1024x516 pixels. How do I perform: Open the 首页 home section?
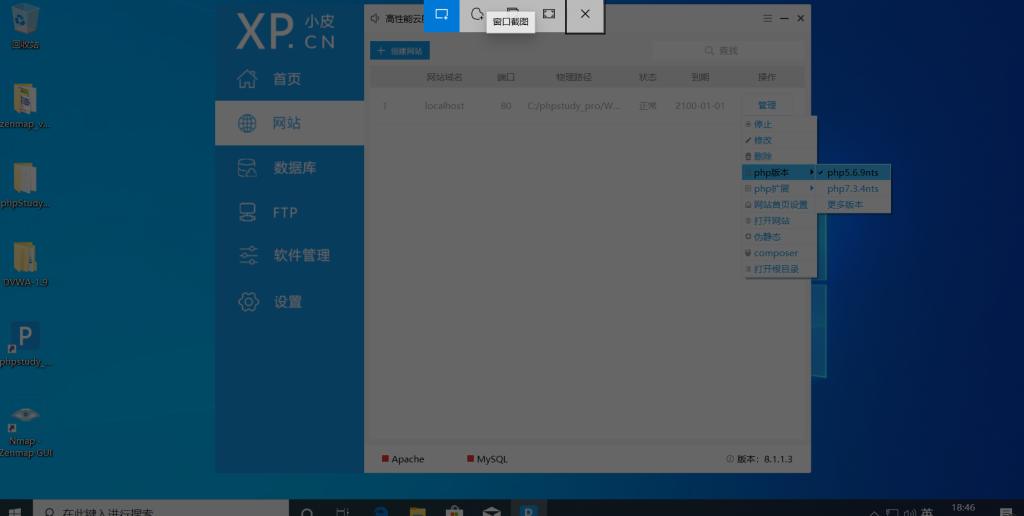[x=286, y=79]
